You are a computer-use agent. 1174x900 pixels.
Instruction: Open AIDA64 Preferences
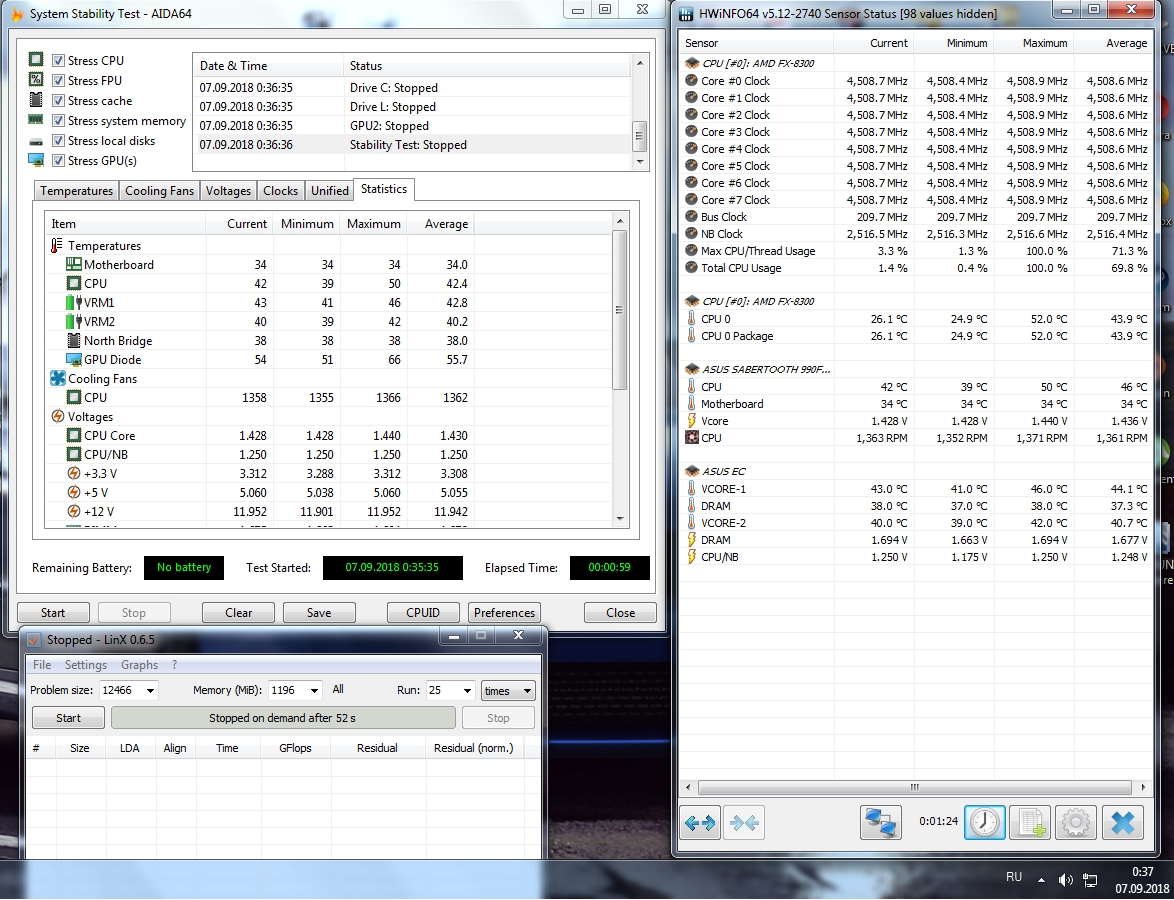504,612
